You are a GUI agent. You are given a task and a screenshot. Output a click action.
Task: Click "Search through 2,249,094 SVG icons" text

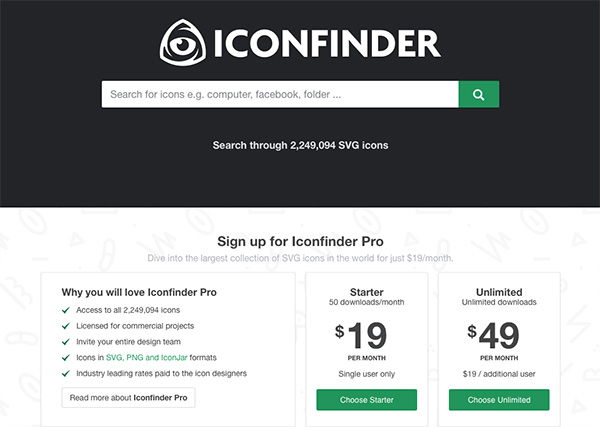pyautogui.click(x=300, y=146)
